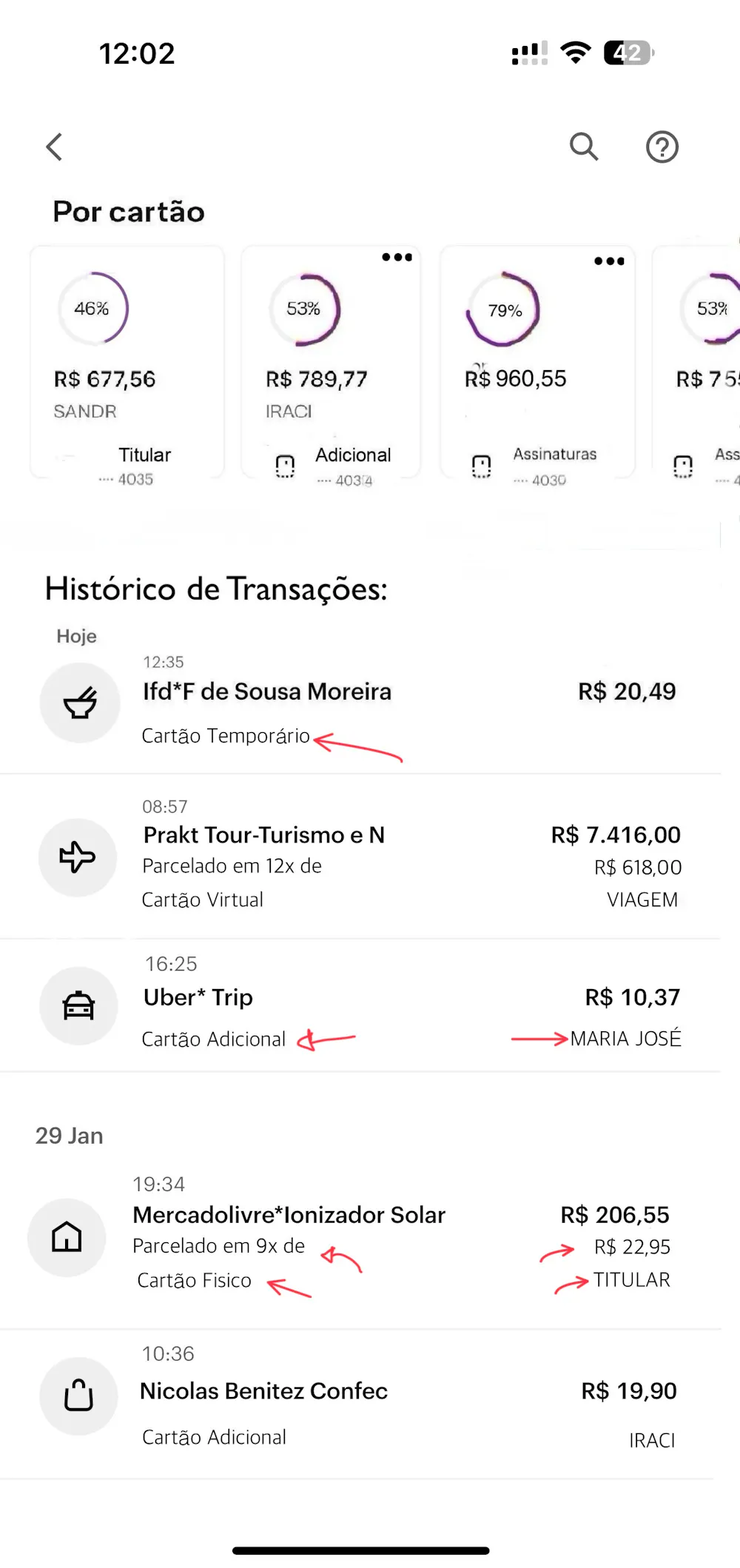
Task: Open the Uber* Trip transaction
Action: coord(198,997)
